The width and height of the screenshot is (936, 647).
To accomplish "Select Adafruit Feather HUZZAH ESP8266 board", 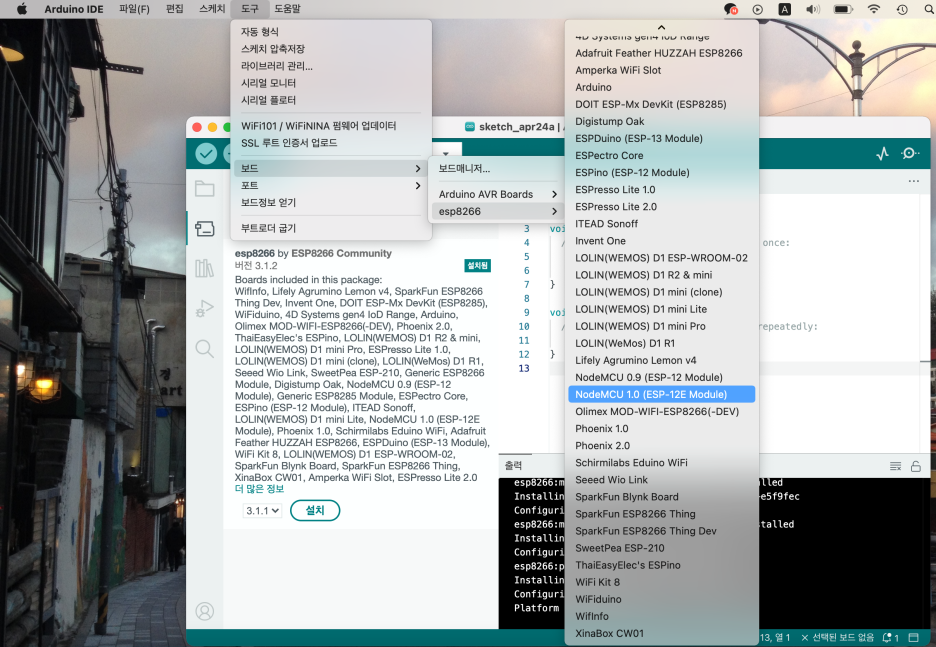I will tap(661, 53).
